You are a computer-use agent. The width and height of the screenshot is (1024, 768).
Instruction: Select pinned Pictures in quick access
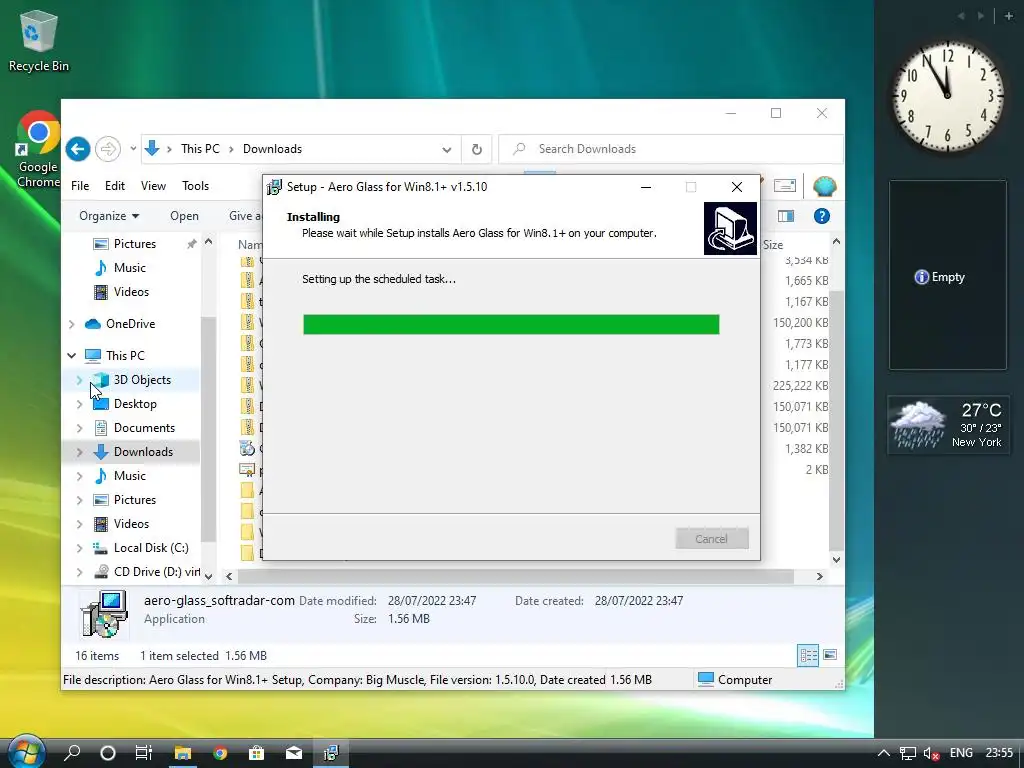(x=135, y=244)
